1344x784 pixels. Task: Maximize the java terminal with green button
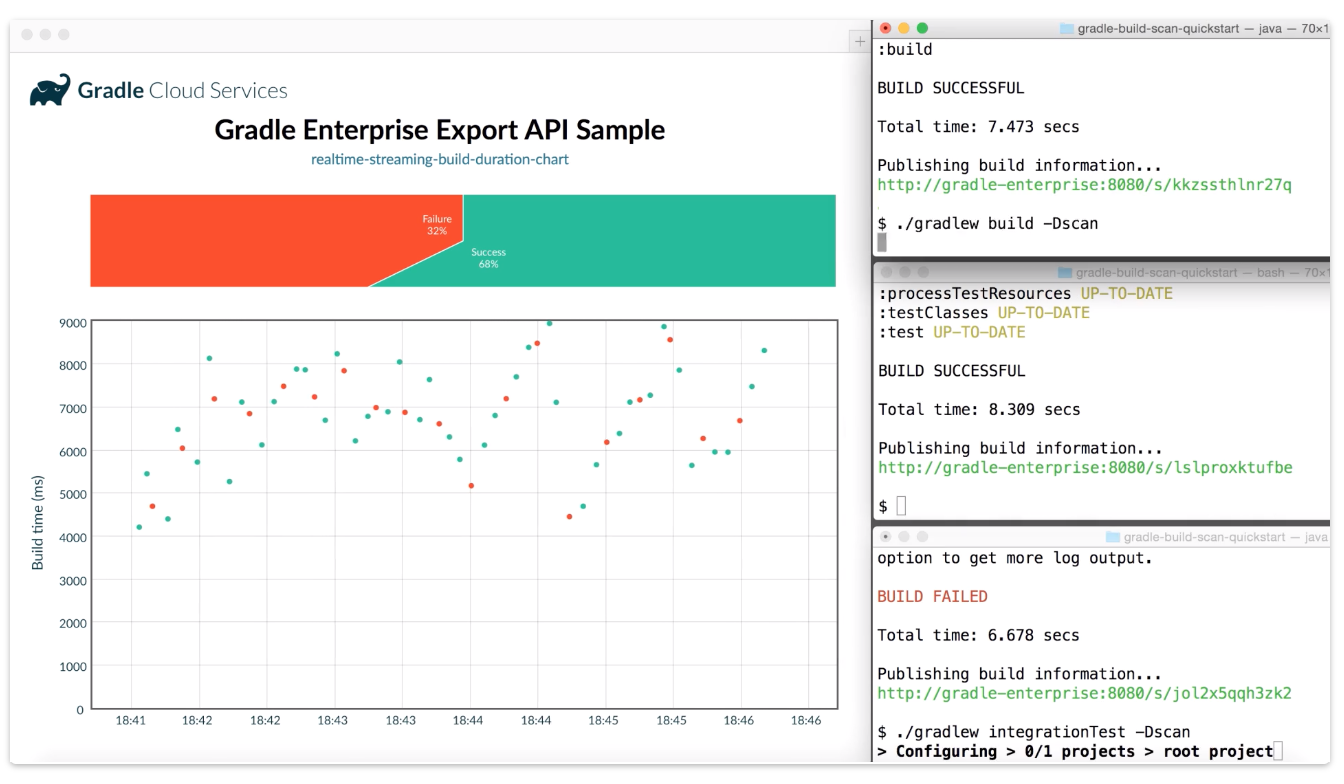click(x=922, y=29)
